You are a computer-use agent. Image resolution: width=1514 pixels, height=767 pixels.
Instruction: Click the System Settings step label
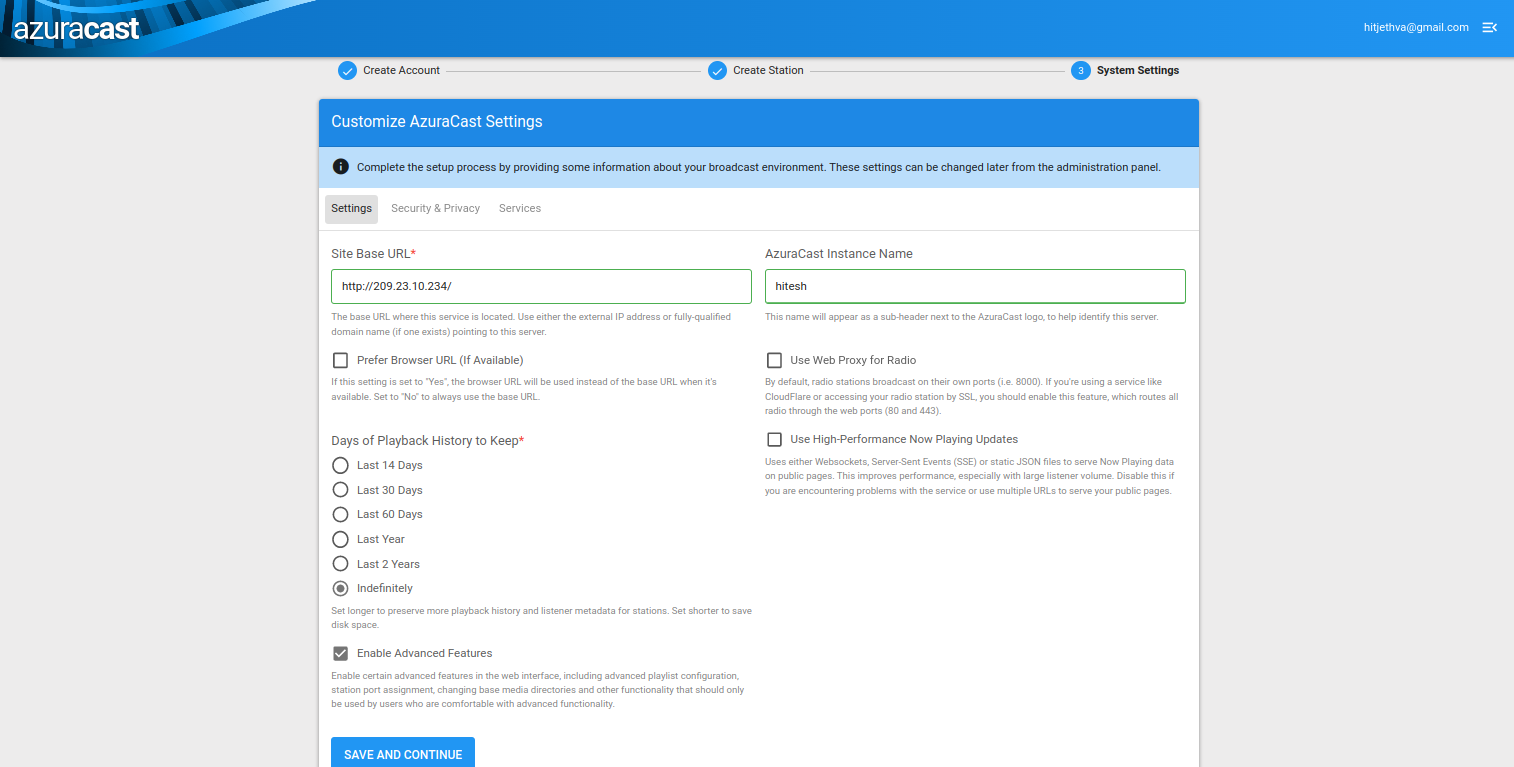tap(1138, 70)
